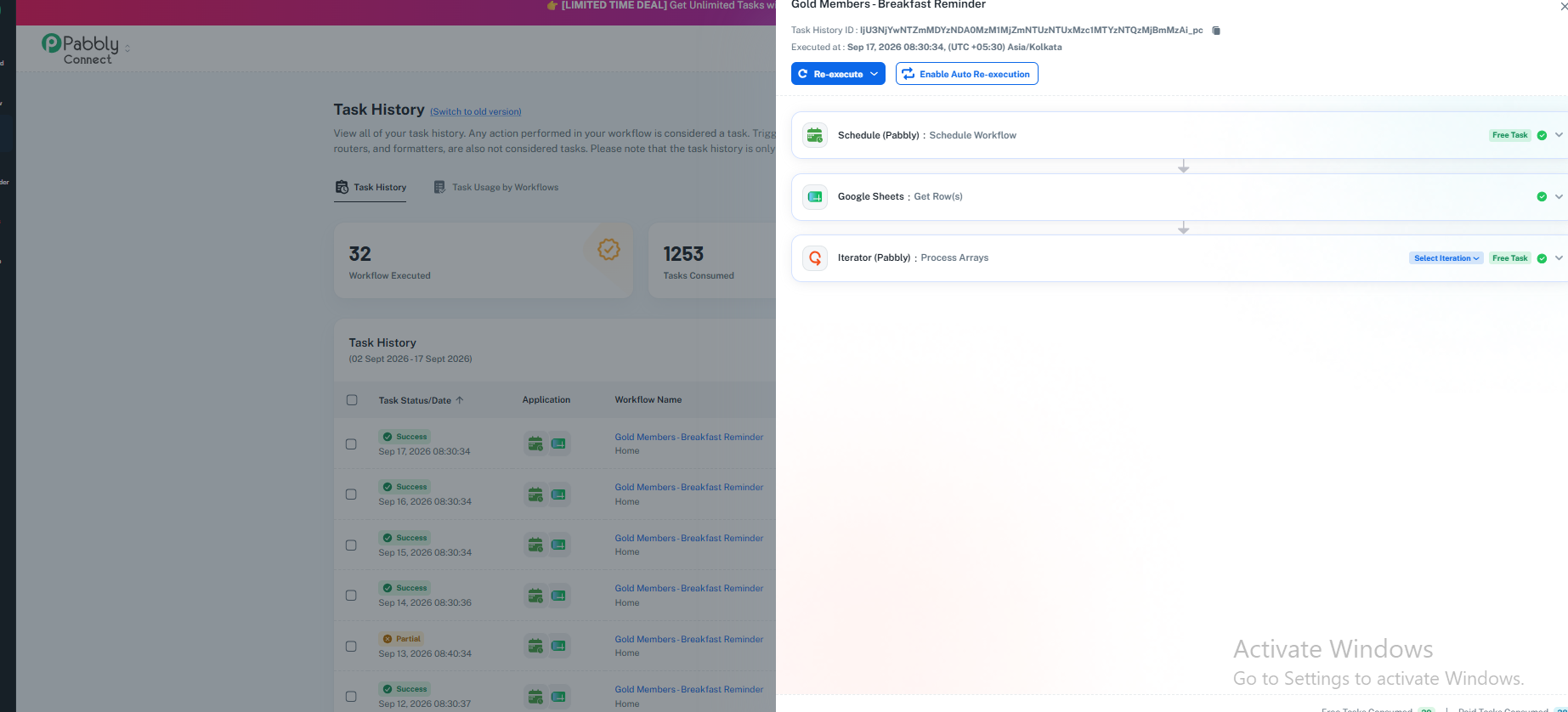Click Schedule app icon in Sep 14 row
This screenshot has height=712, width=1568.
pos(535,596)
